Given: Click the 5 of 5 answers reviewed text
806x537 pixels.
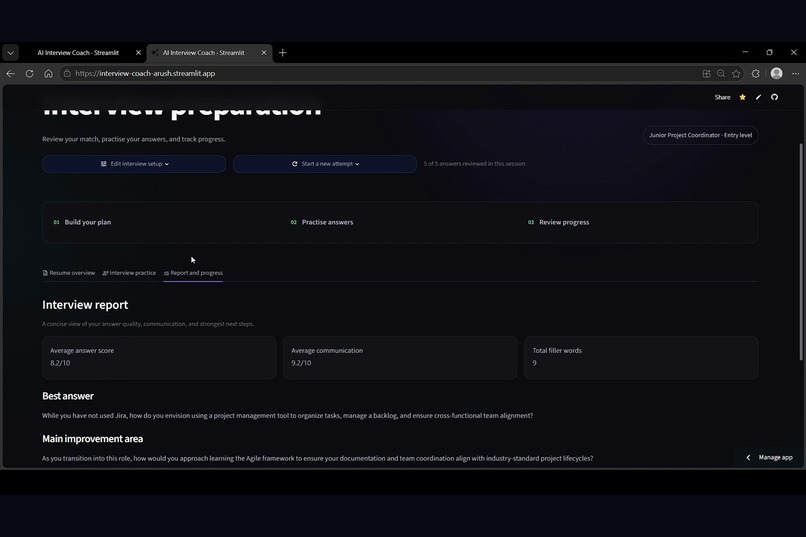Looking at the screenshot, I should (474, 164).
